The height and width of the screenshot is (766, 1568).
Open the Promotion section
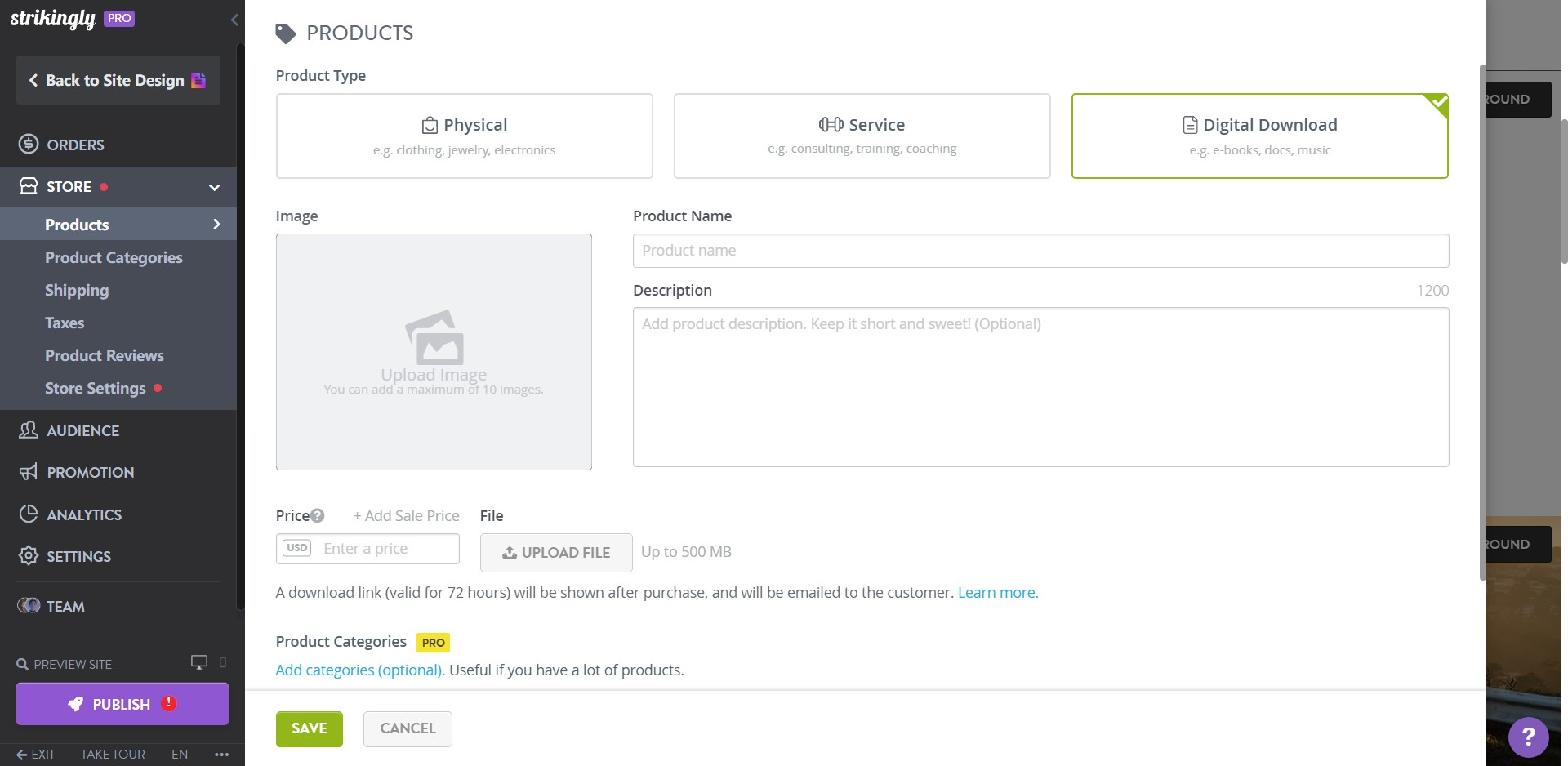coord(88,472)
